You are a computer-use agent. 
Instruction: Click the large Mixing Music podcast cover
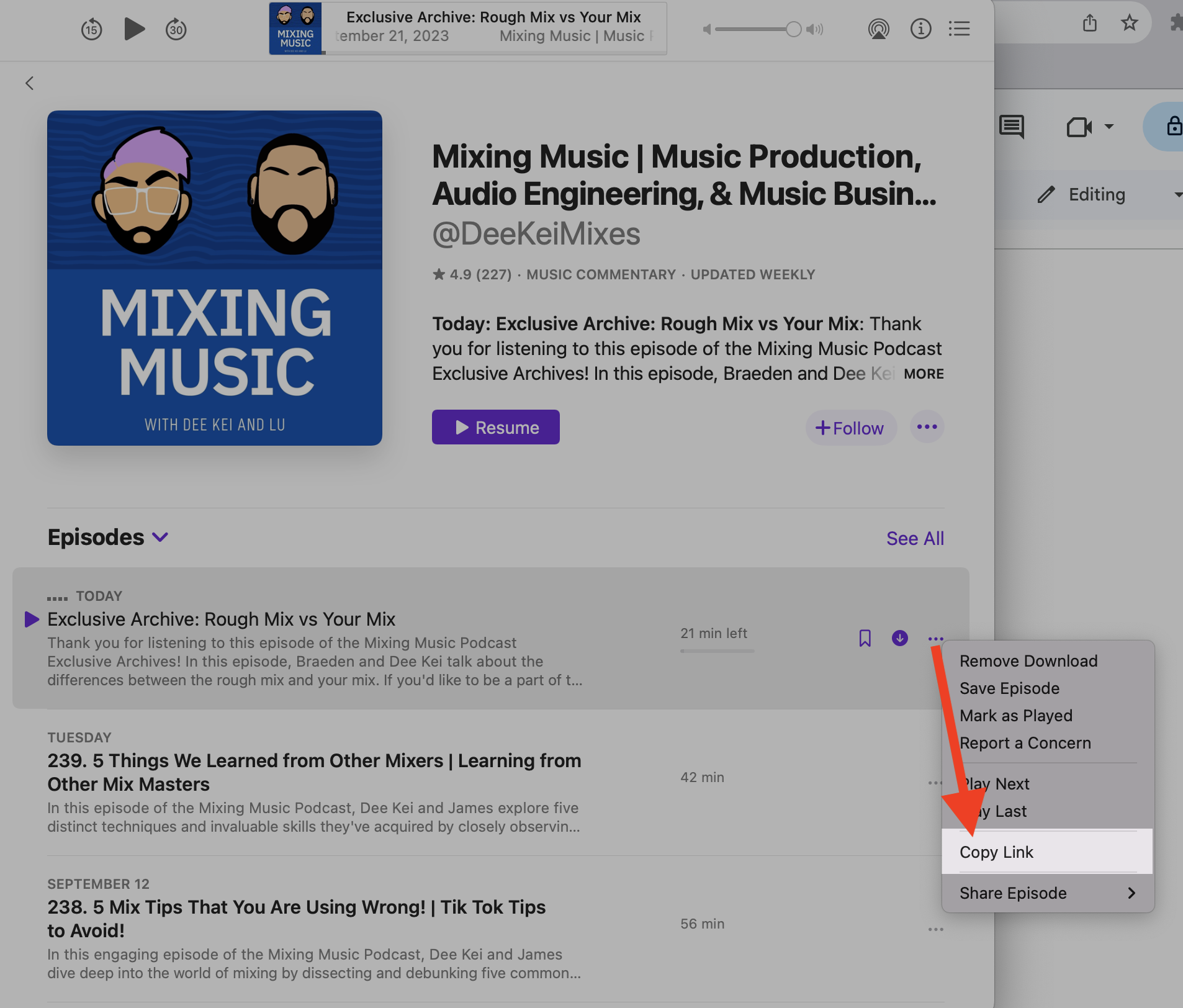(x=215, y=278)
